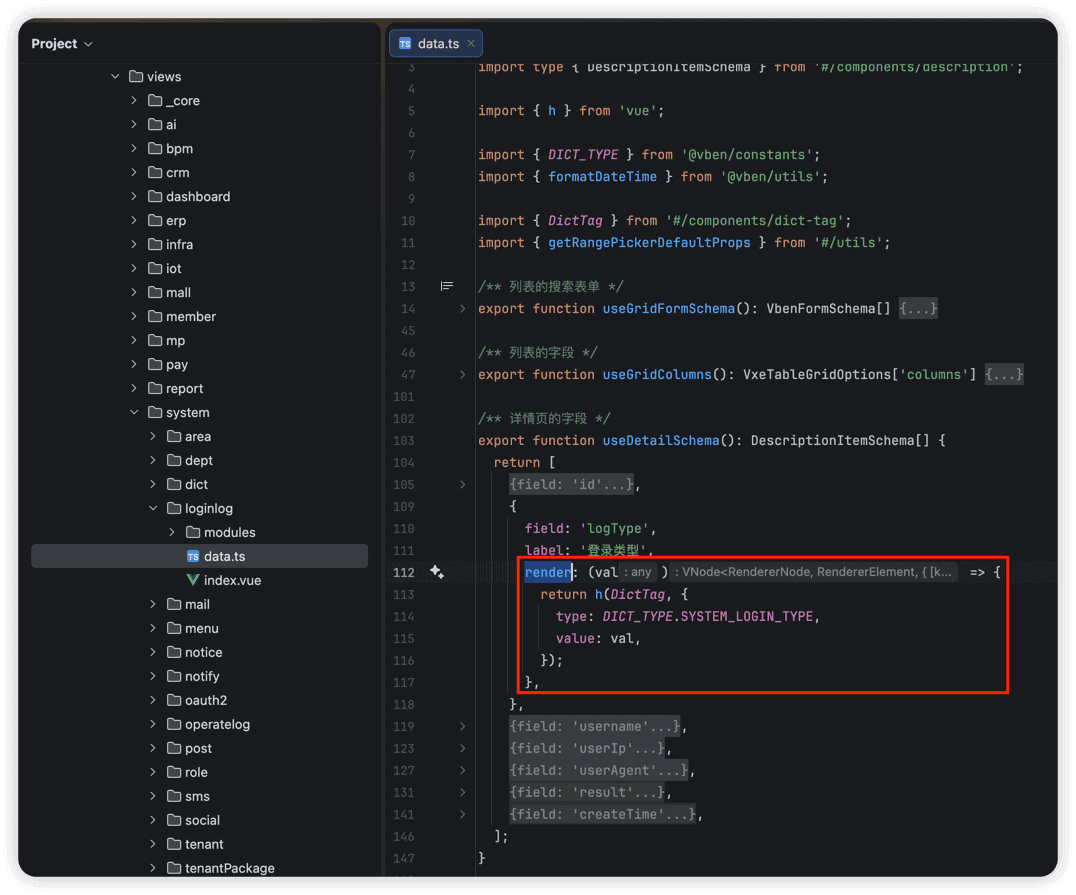
Task: Select the data.ts editor tab
Action: [435, 43]
